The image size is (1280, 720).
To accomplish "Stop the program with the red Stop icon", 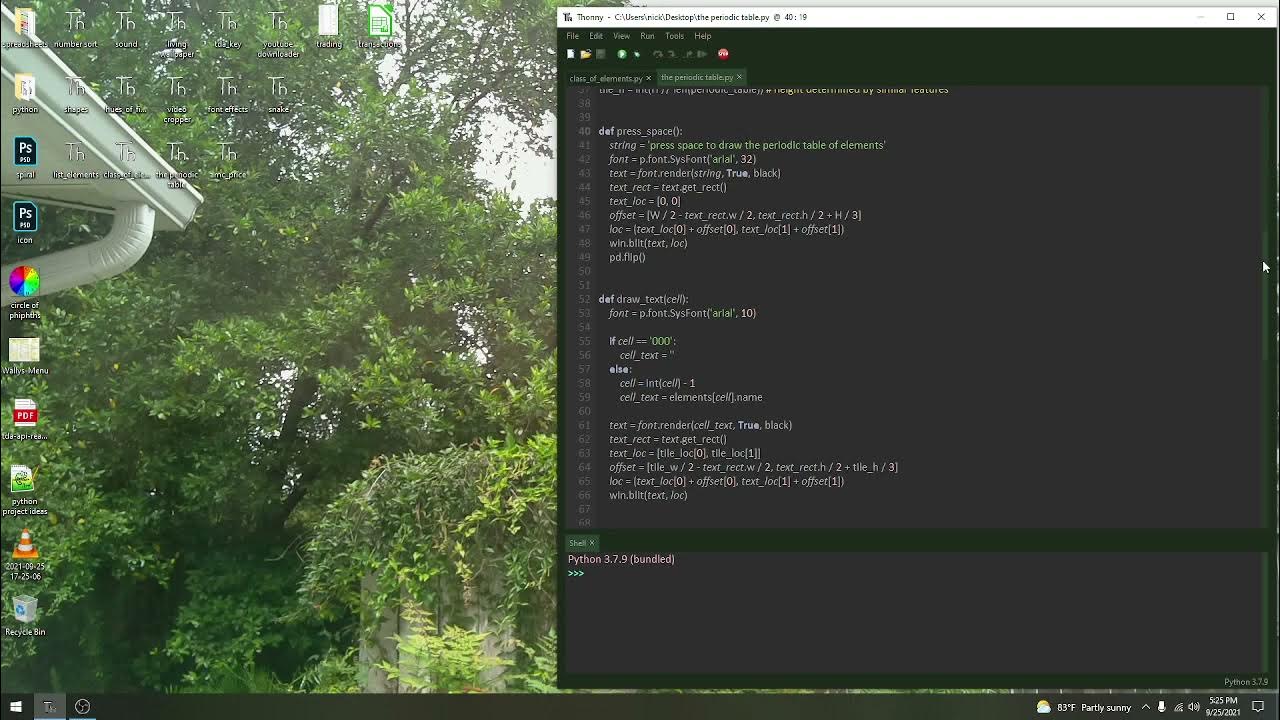I will [x=723, y=54].
